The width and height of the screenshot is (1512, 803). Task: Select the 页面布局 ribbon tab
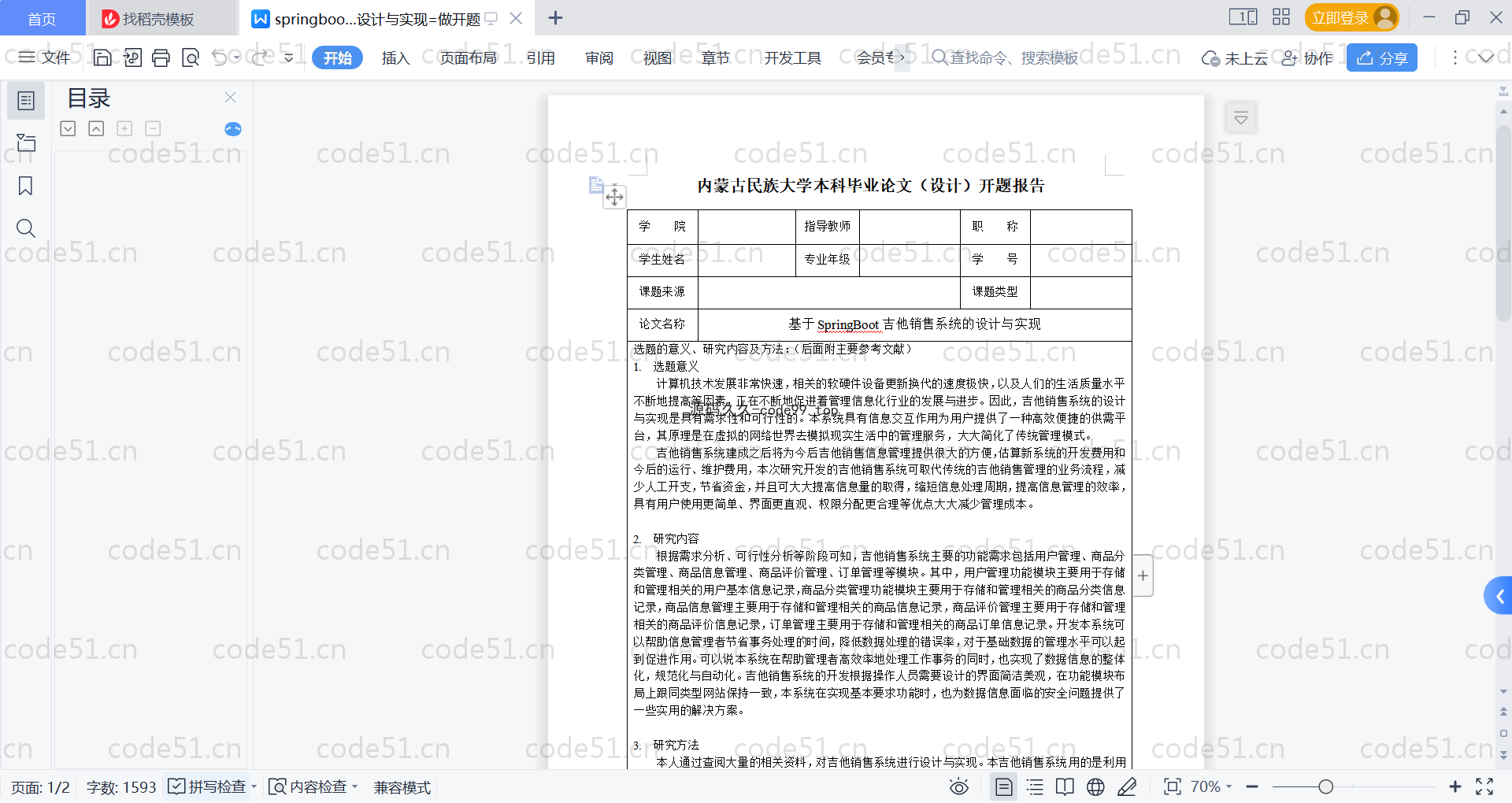click(x=468, y=57)
